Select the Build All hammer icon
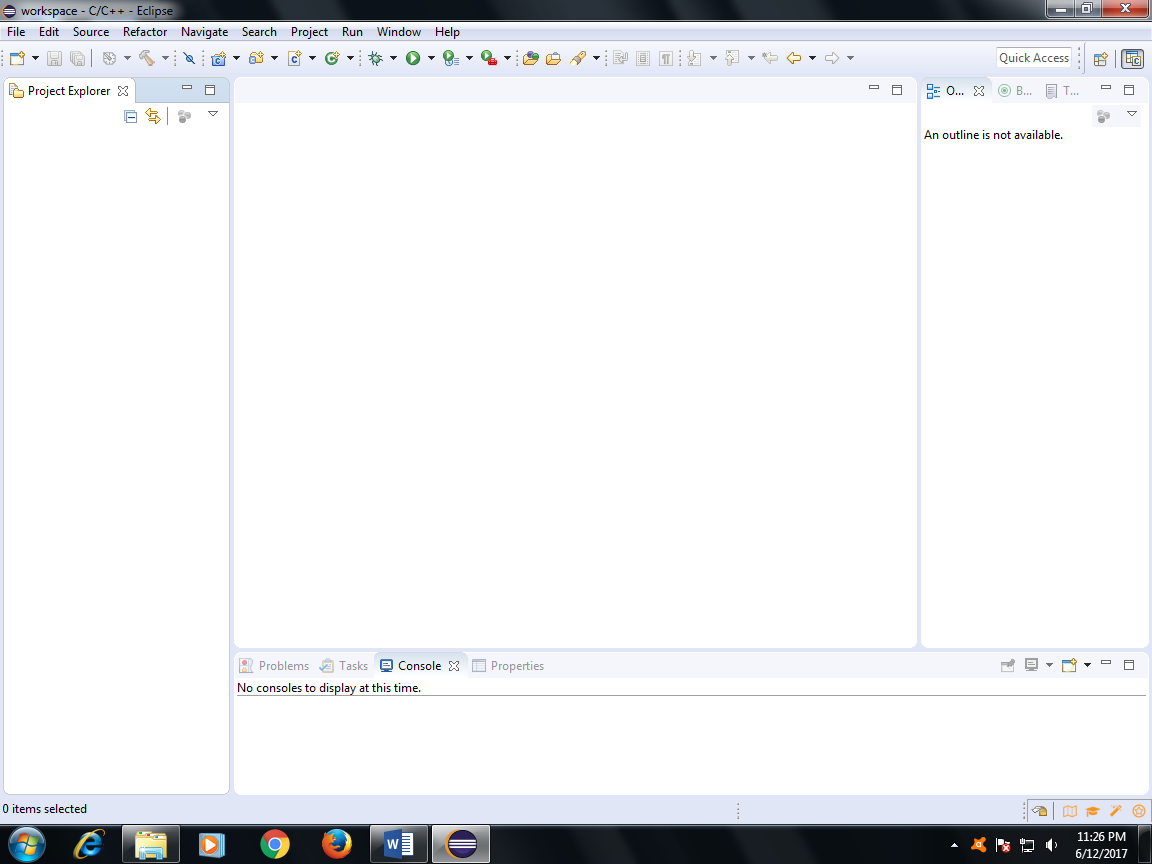Image resolution: width=1152 pixels, height=864 pixels. [x=148, y=57]
